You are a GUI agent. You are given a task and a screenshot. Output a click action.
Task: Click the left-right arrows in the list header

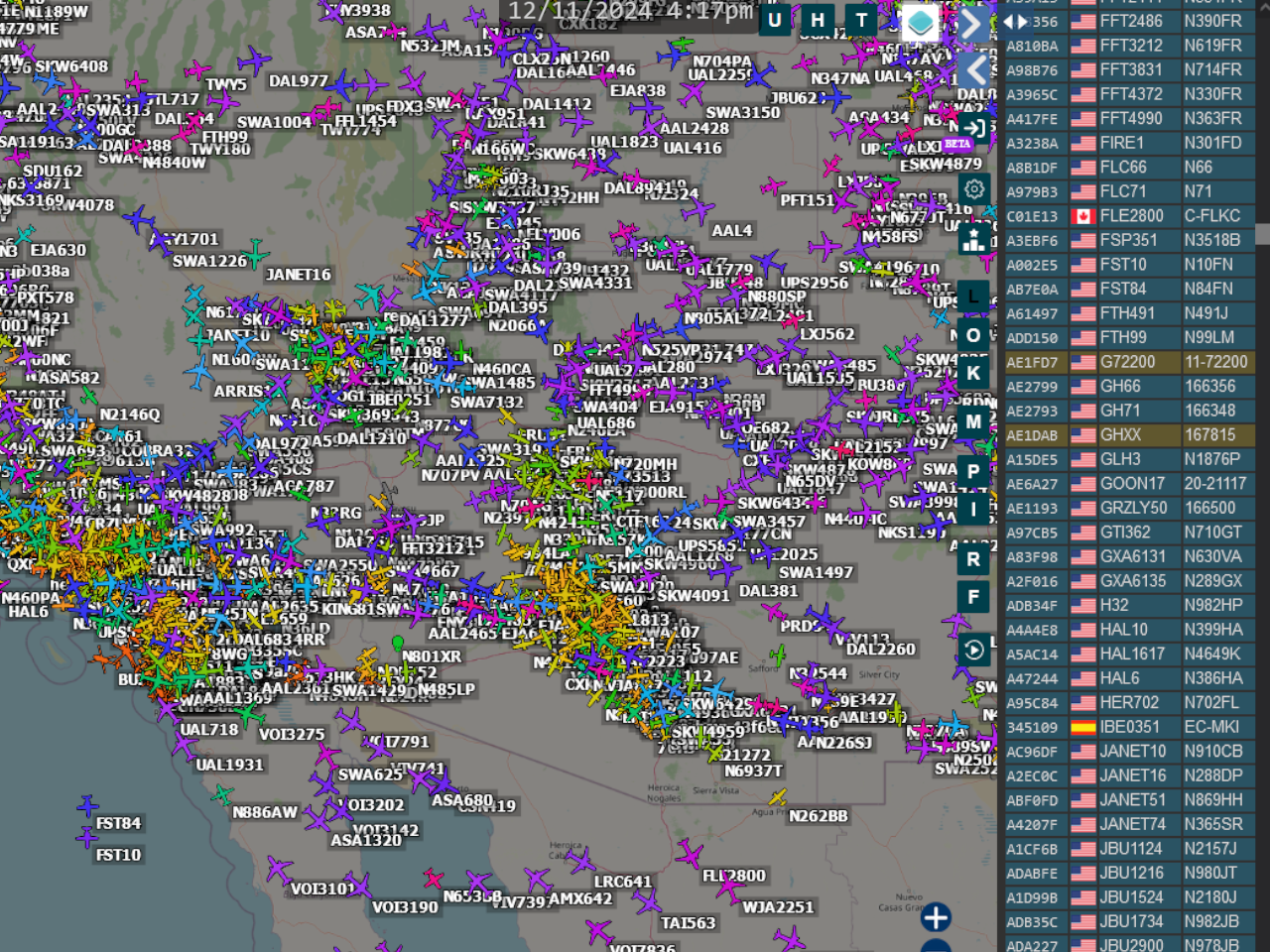pyautogui.click(x=1016, y=21)
